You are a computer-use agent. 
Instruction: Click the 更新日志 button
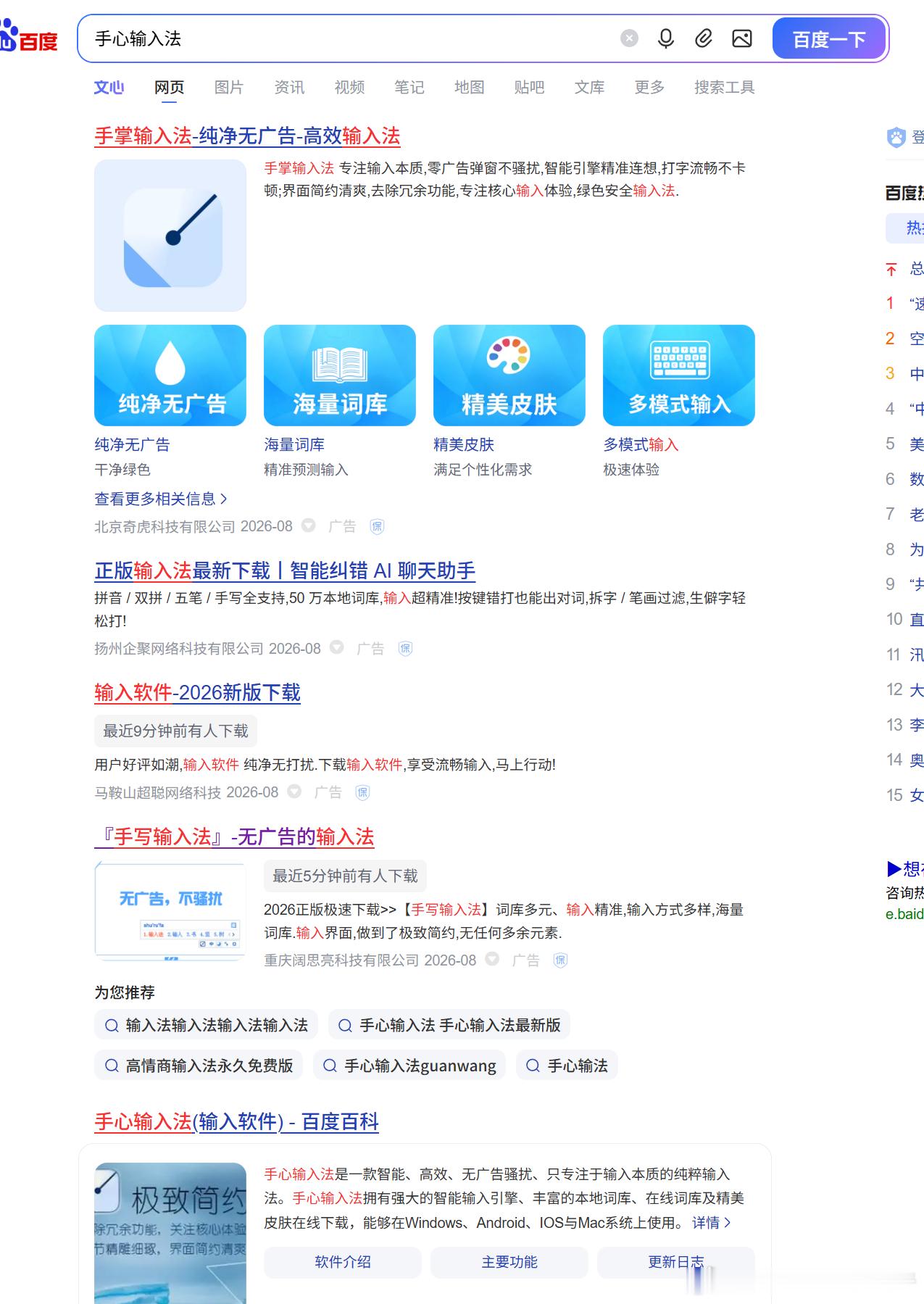tap(676, 1262)
